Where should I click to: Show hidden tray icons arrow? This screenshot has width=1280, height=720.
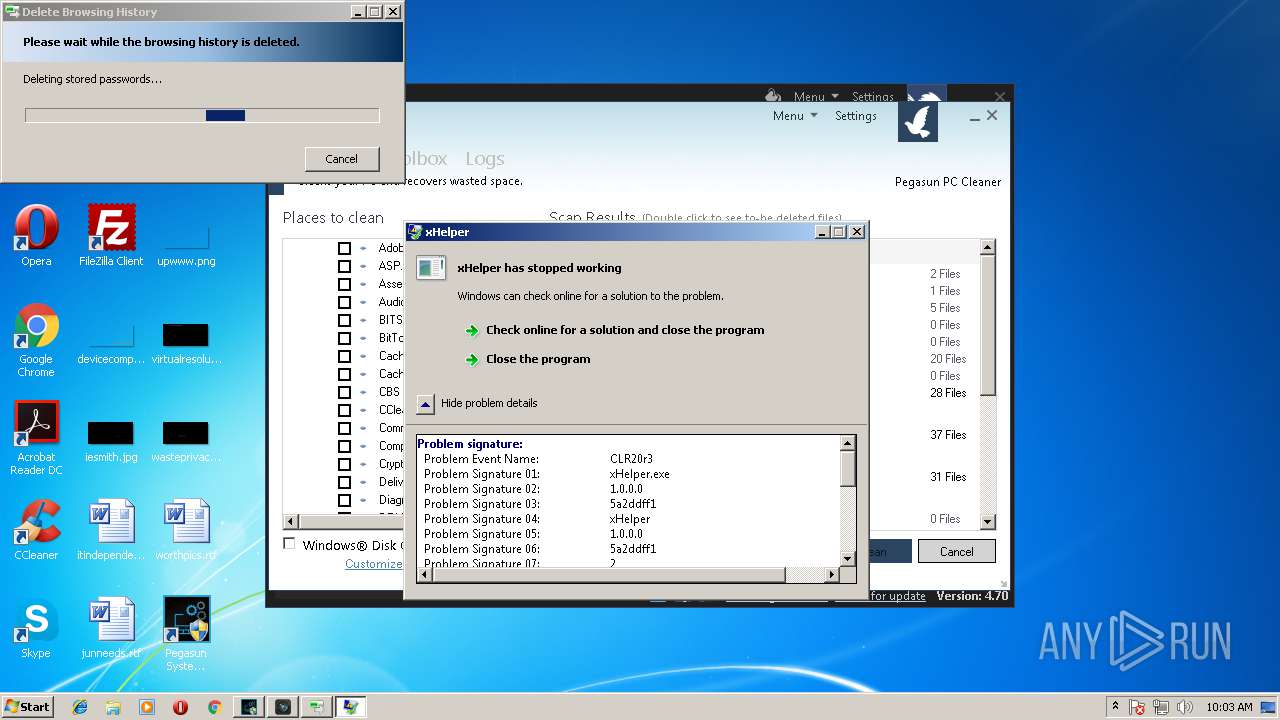click(x=1115, y=707)
